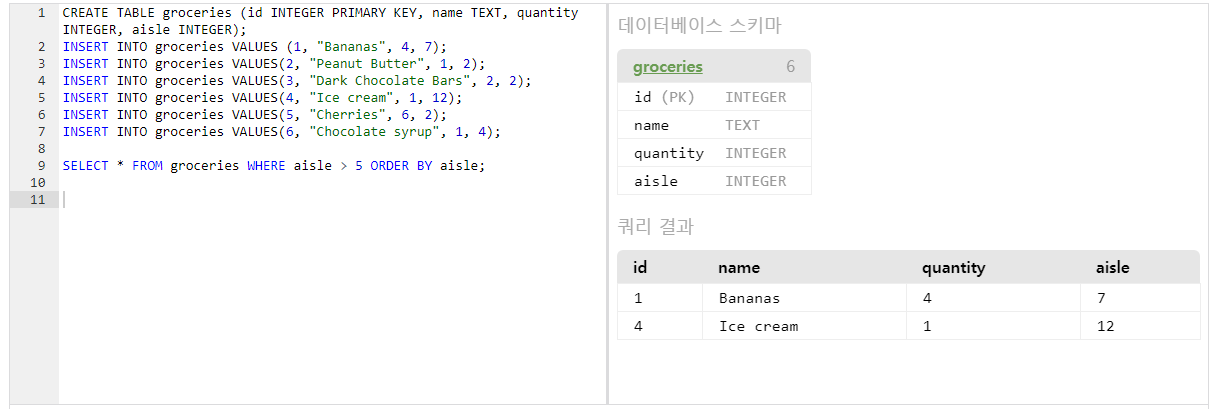The height and width of the screenshot is (409, 1222).
Task: Click the Peanut Butter INSERT statement line
Action: 274,63
